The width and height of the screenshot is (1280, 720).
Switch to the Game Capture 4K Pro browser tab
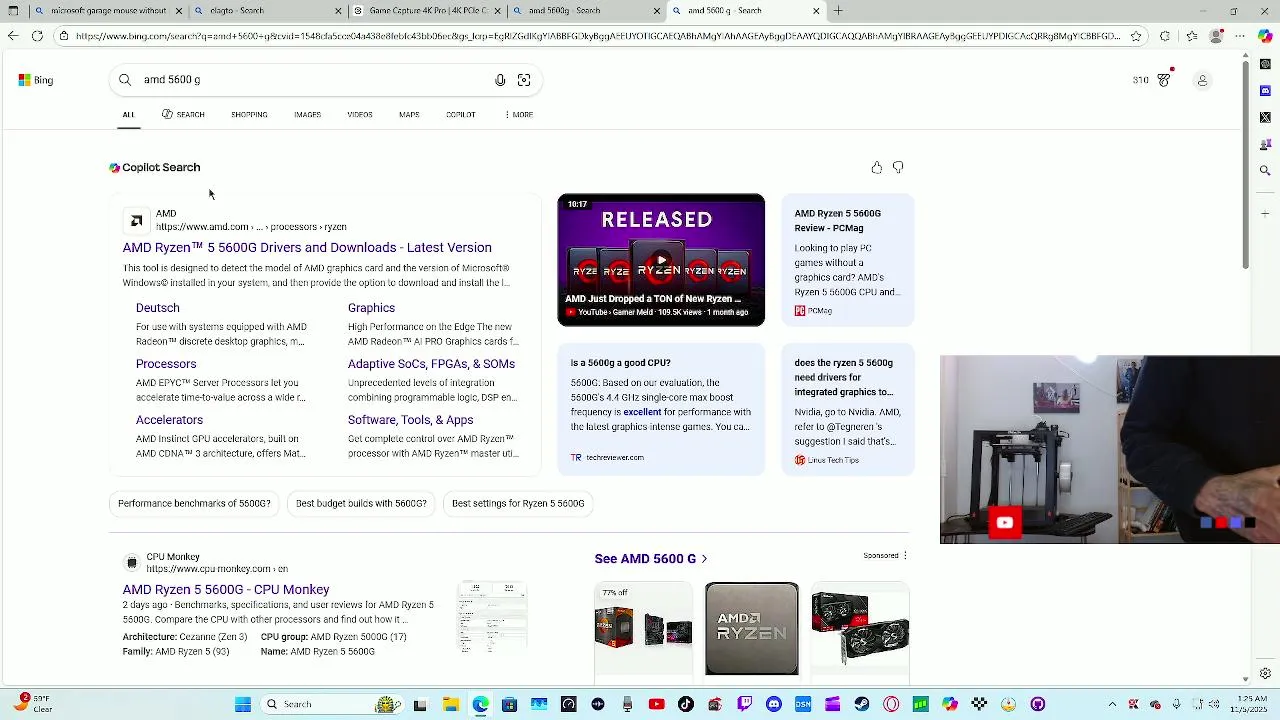tap(427, 11)
